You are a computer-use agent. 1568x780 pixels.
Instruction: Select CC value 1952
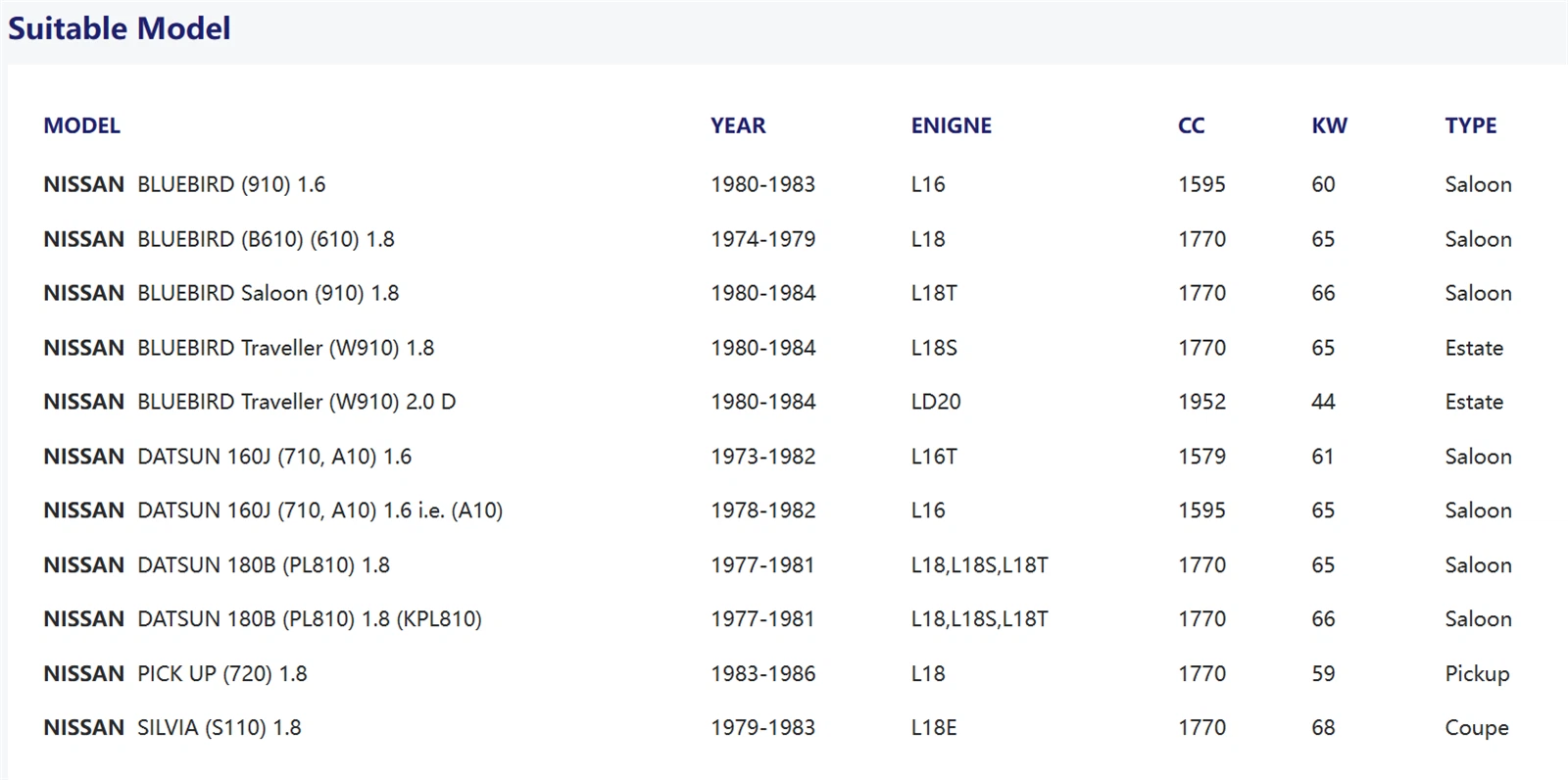(x=1201, y=402)
